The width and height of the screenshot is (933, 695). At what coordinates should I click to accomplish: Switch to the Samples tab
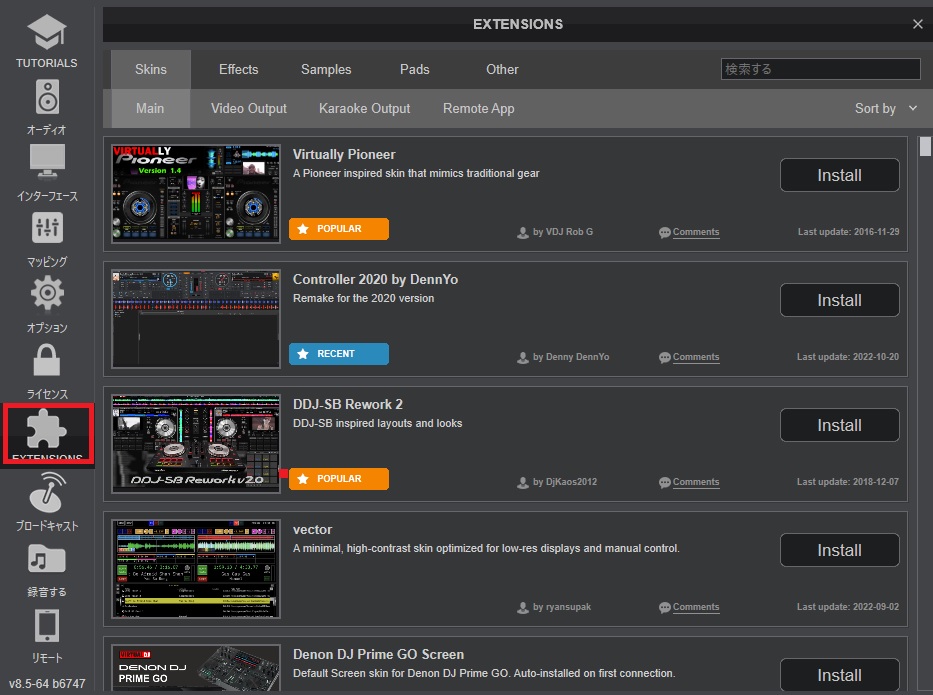[326, 69]
